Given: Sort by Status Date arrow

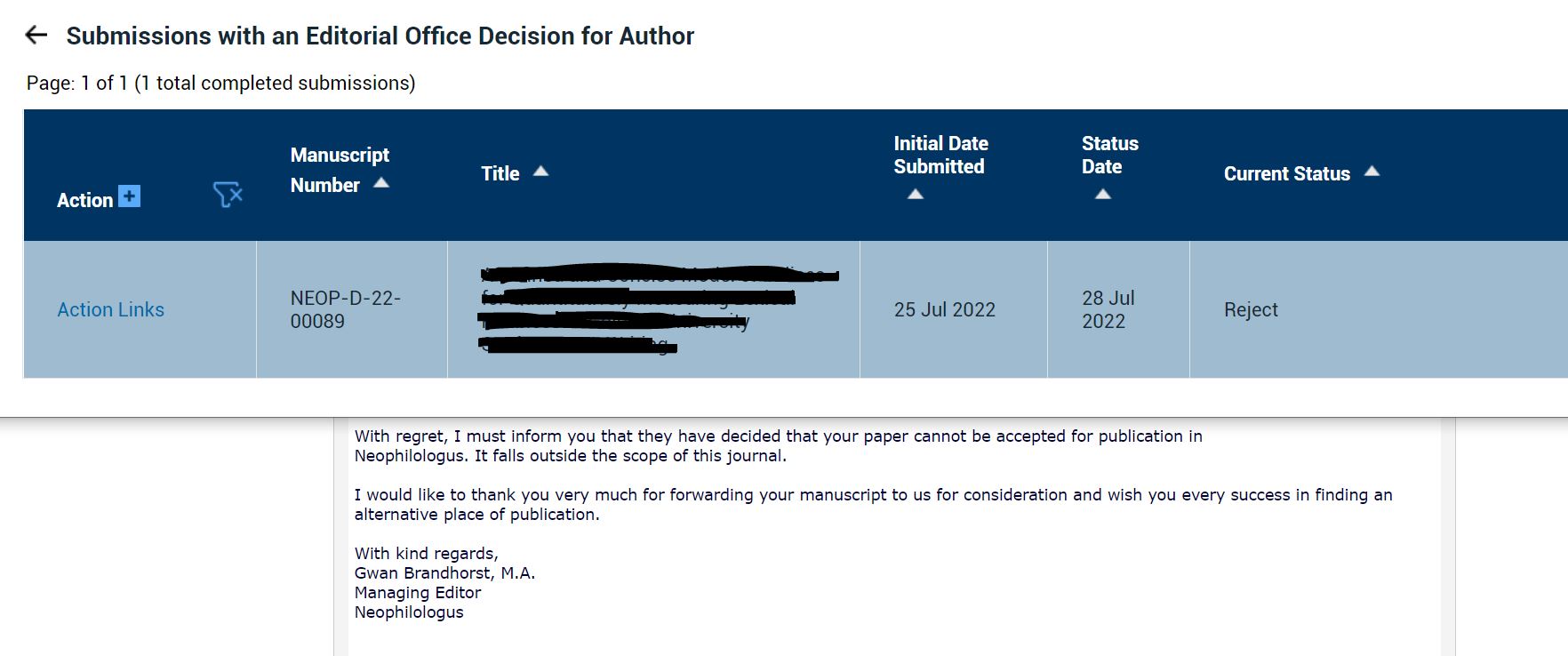Looking at the screenshot, I should pos(1103,194).
